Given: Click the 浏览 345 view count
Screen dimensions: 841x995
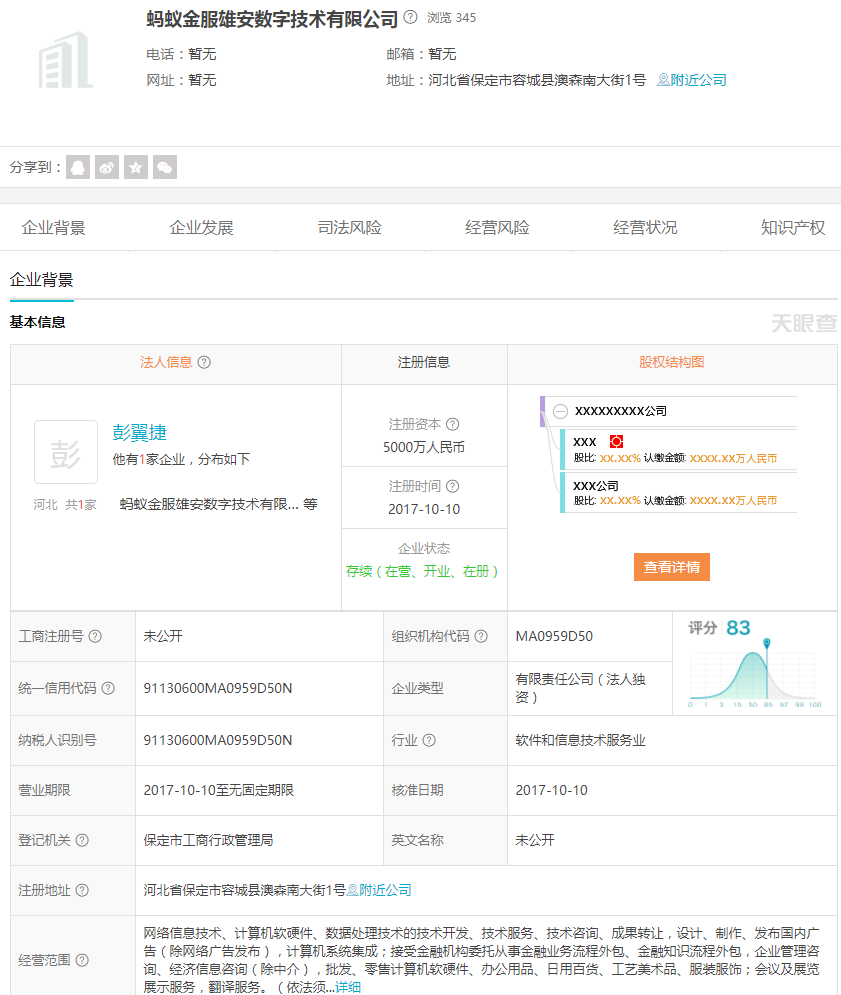Looking at the screenshot, I should pos(451,18).
